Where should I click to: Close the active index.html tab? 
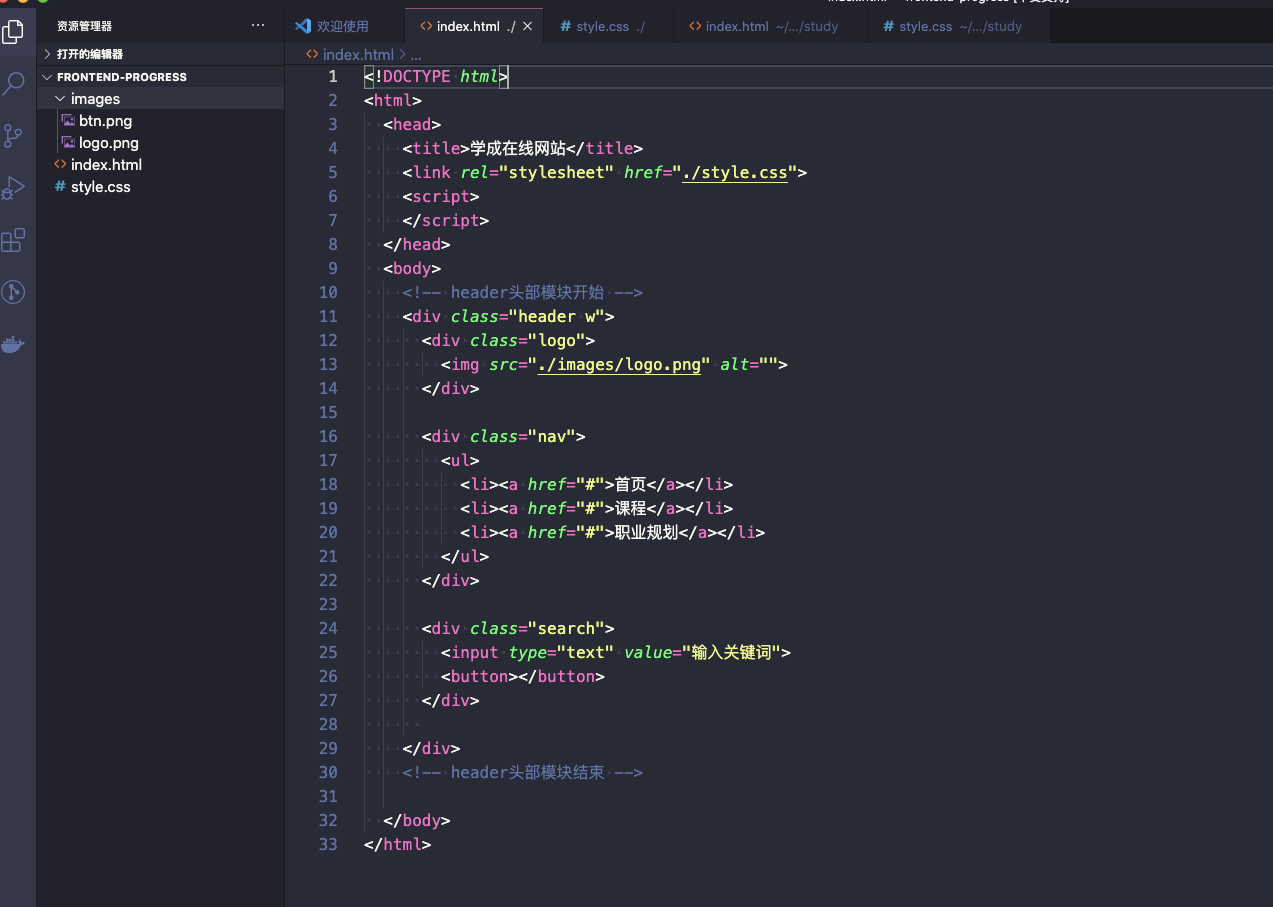528,26
